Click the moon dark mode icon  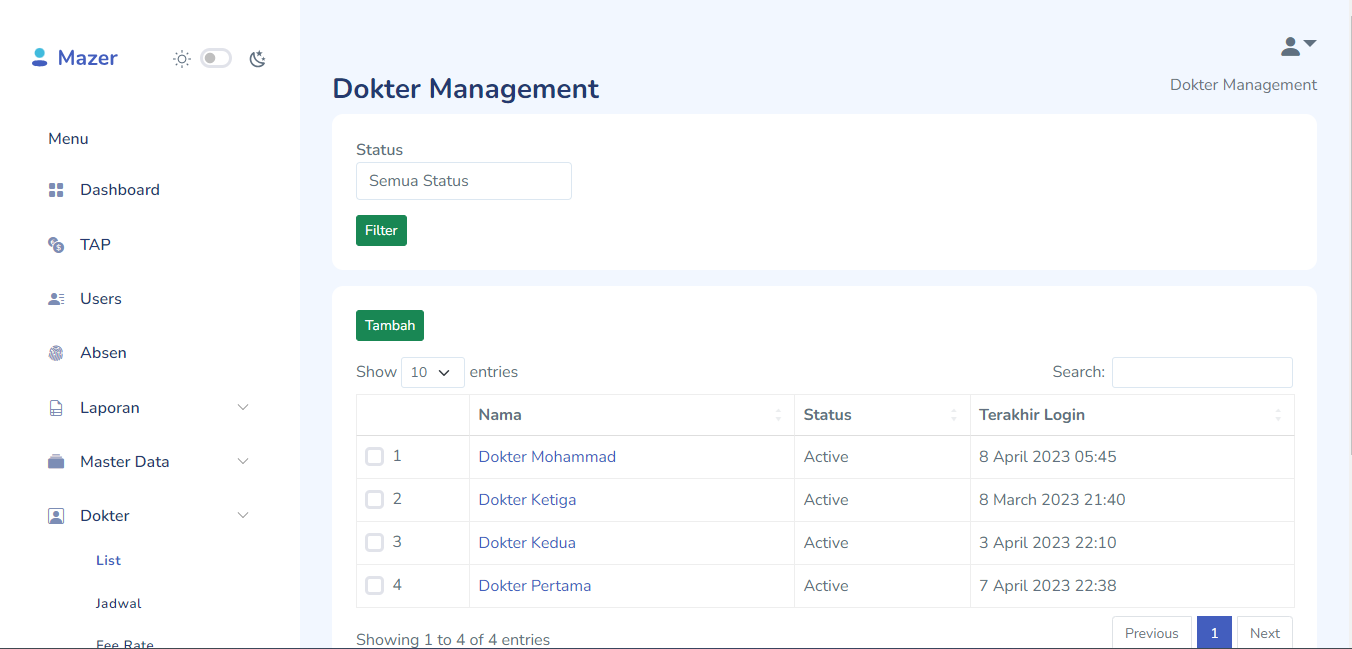[257, 59]
